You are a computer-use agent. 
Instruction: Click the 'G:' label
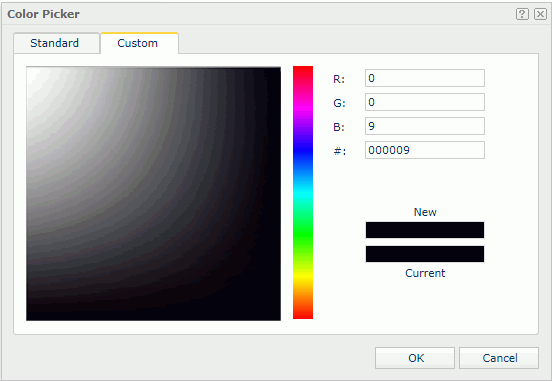point(339,103)
